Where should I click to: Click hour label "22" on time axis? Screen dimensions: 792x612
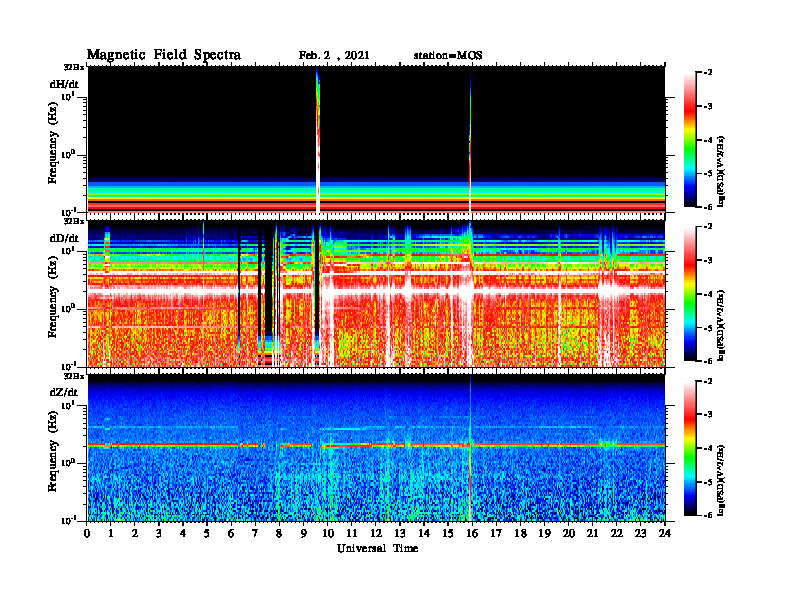(x=617, y=533)
